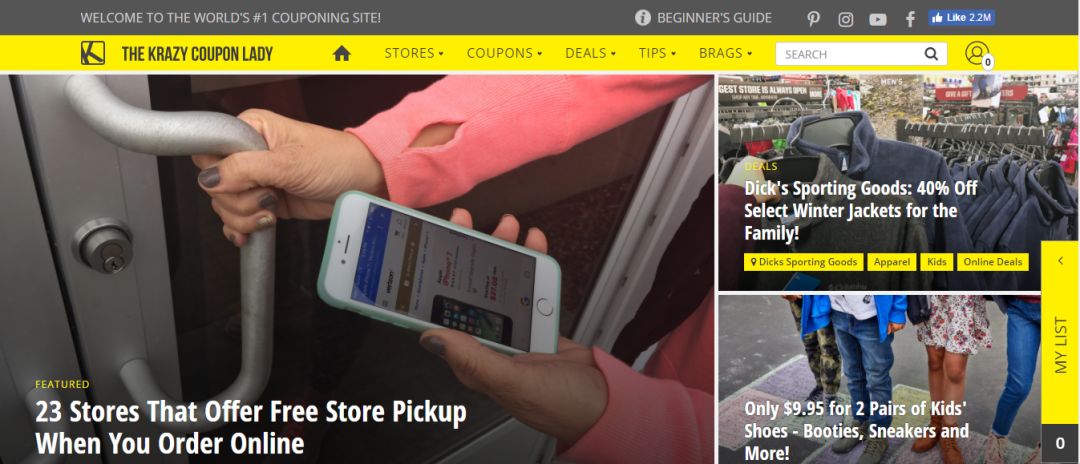Collapse the My List side panel arrow

[x=1060, y=260]
